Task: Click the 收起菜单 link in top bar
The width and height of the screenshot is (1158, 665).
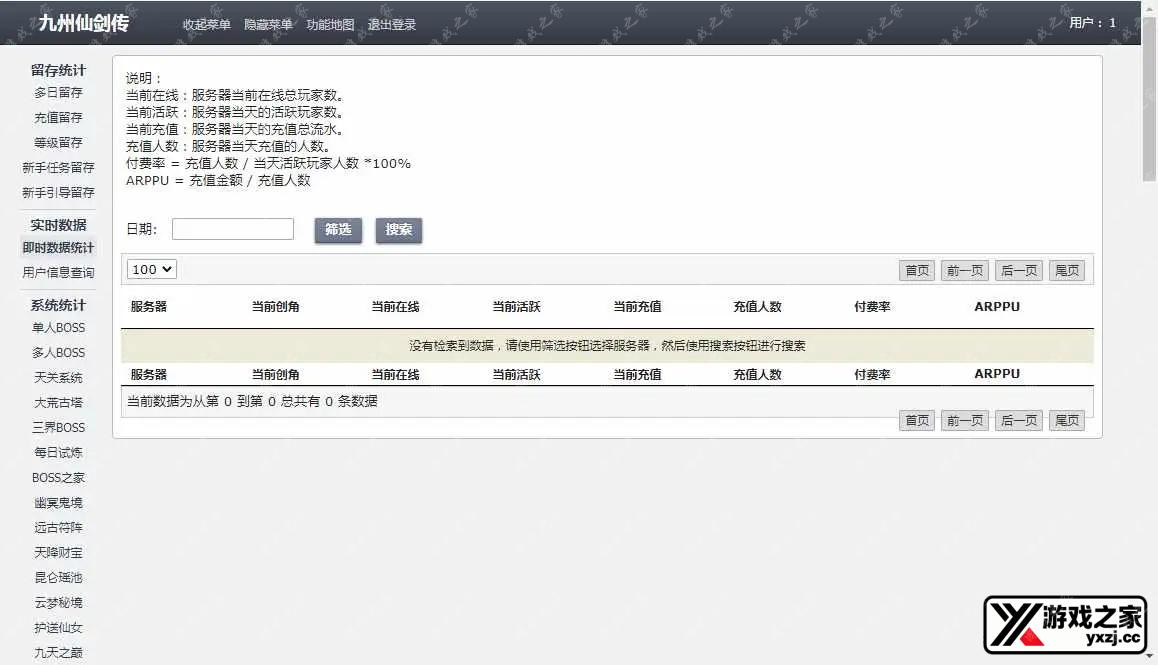Action: (x=207, y=25)
